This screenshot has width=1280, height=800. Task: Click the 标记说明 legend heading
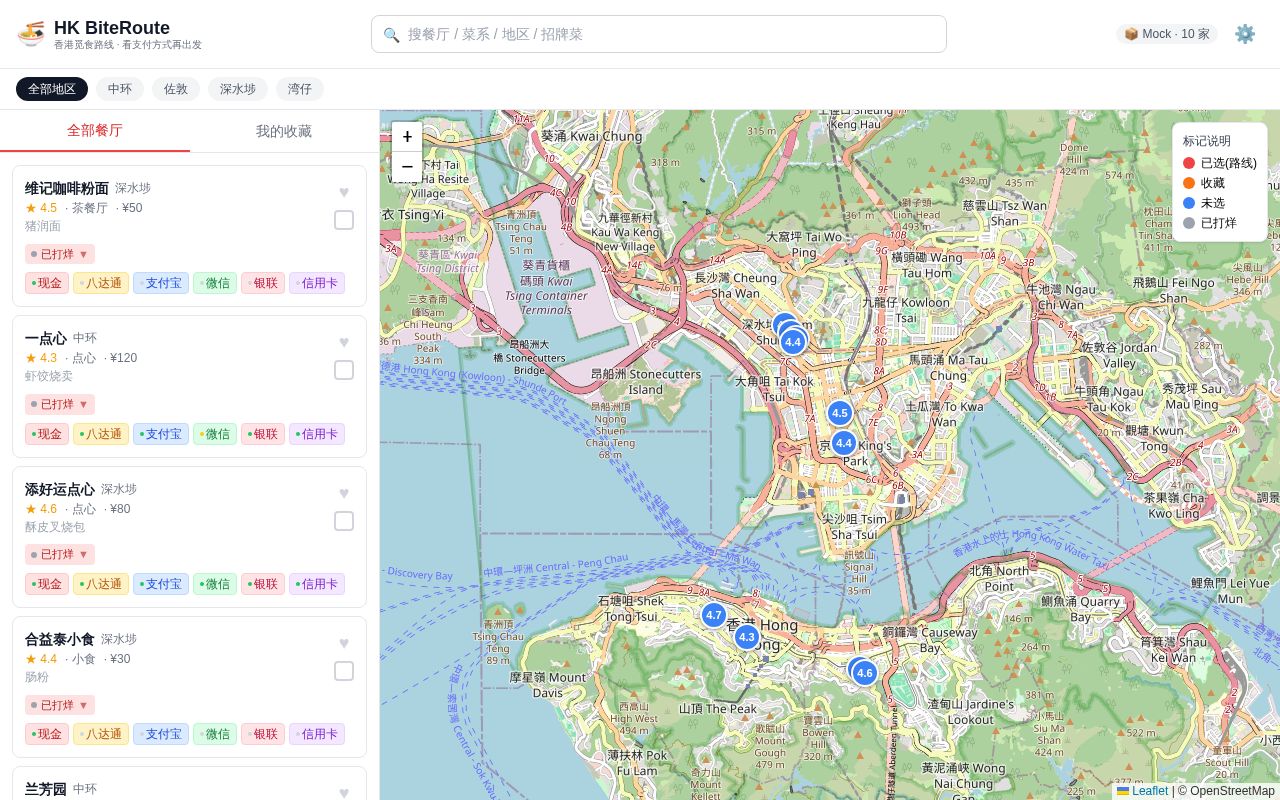[1207, 141]
